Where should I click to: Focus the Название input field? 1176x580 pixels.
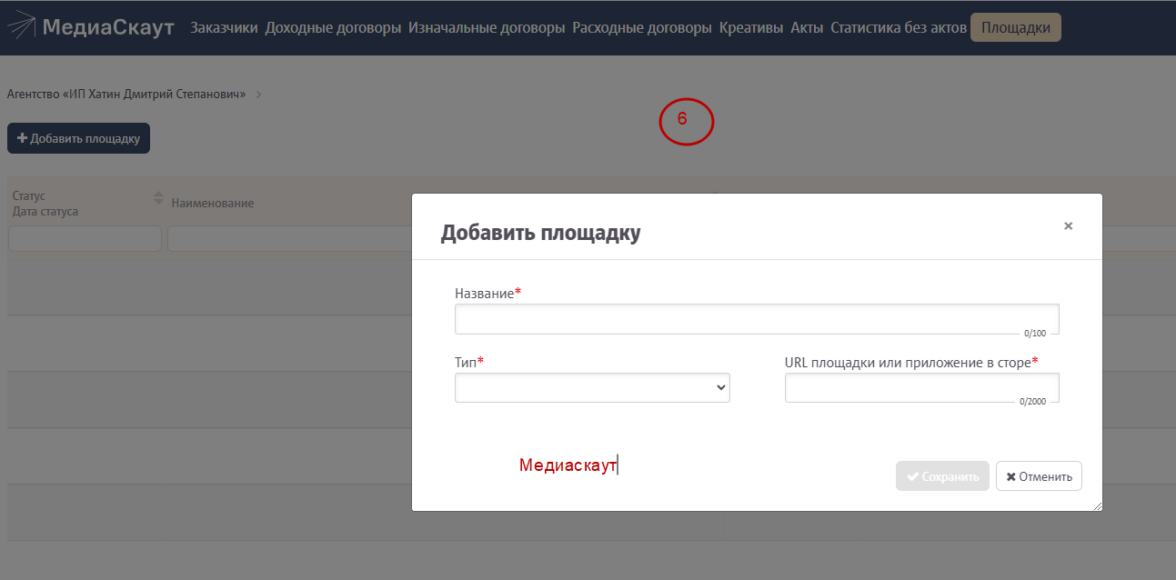pos(757,319)
